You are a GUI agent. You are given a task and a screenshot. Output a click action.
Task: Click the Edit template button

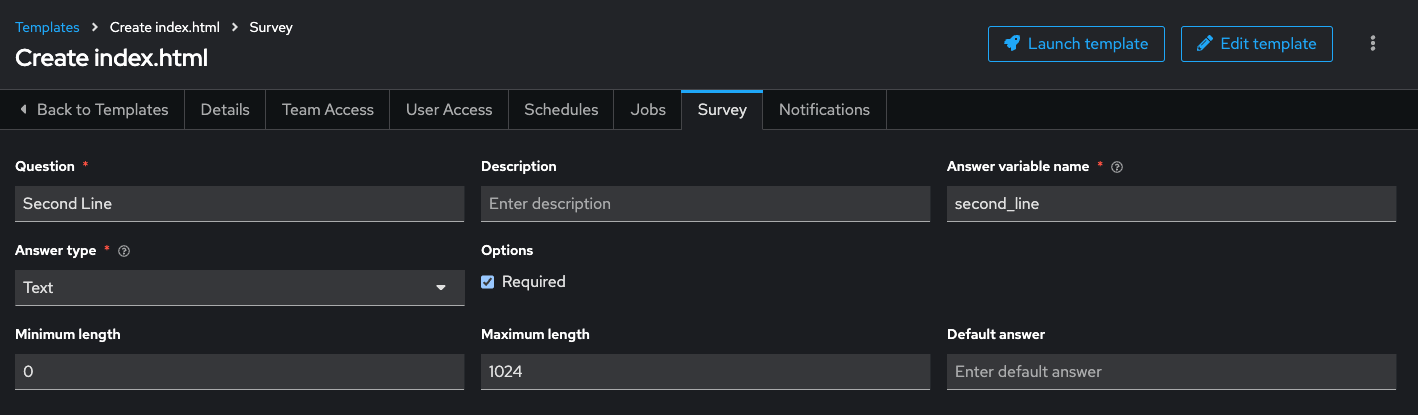coord(1256,44)
